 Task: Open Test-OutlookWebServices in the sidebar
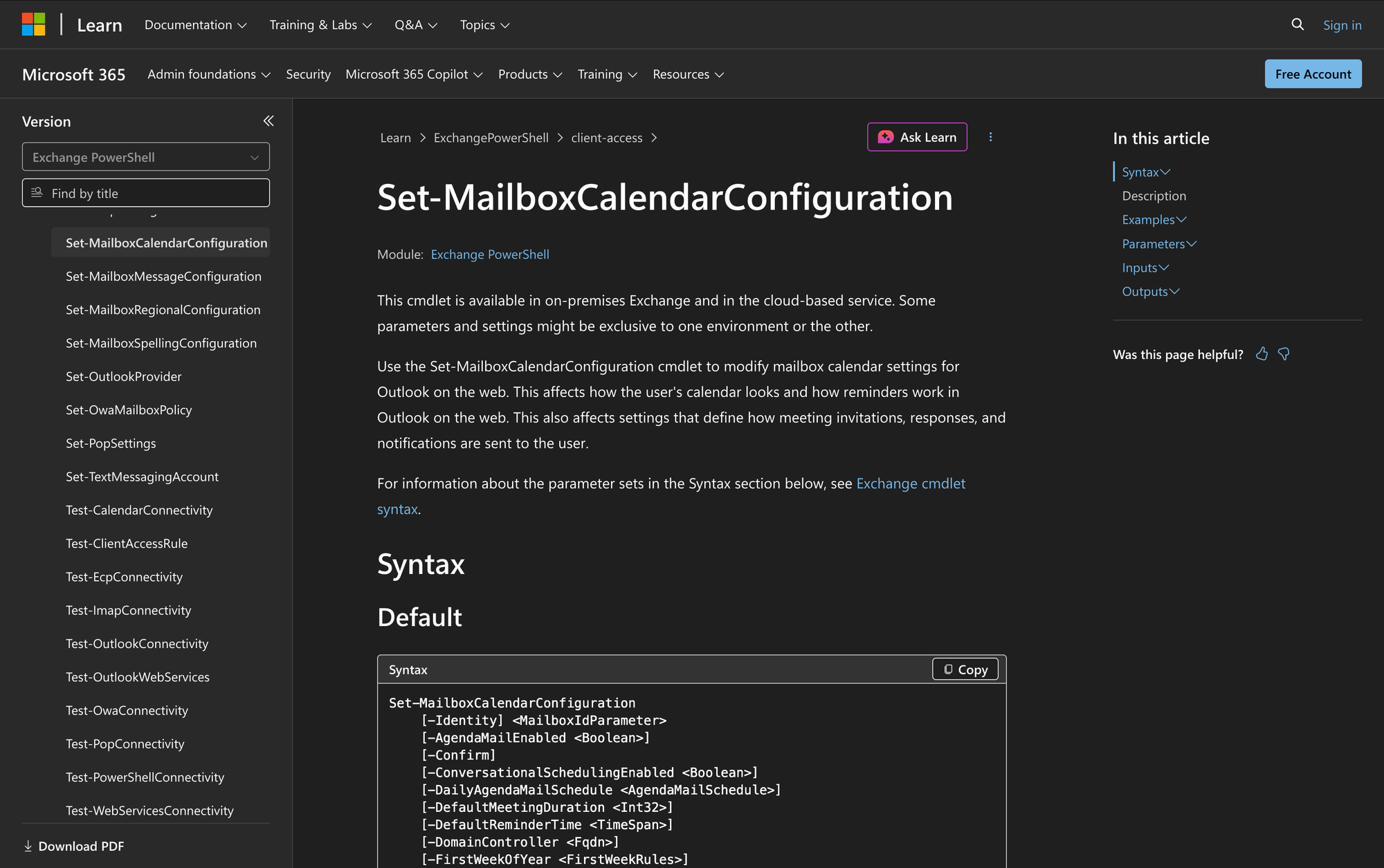138,676
